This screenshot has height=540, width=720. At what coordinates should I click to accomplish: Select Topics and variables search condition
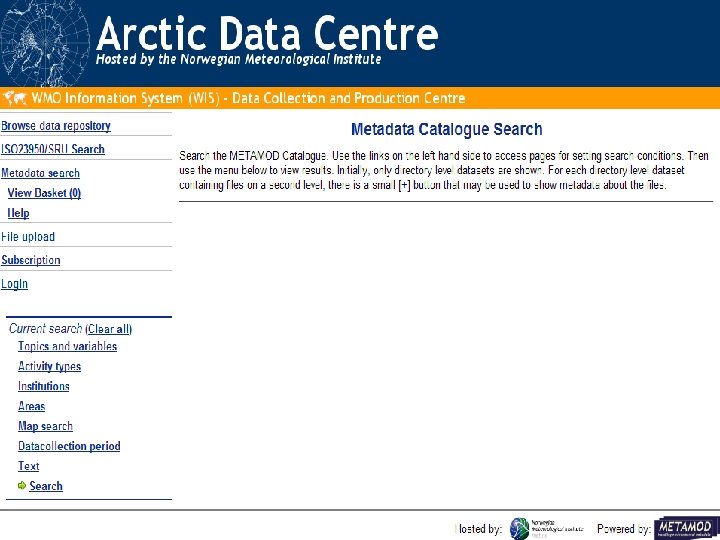click(67, 347)
